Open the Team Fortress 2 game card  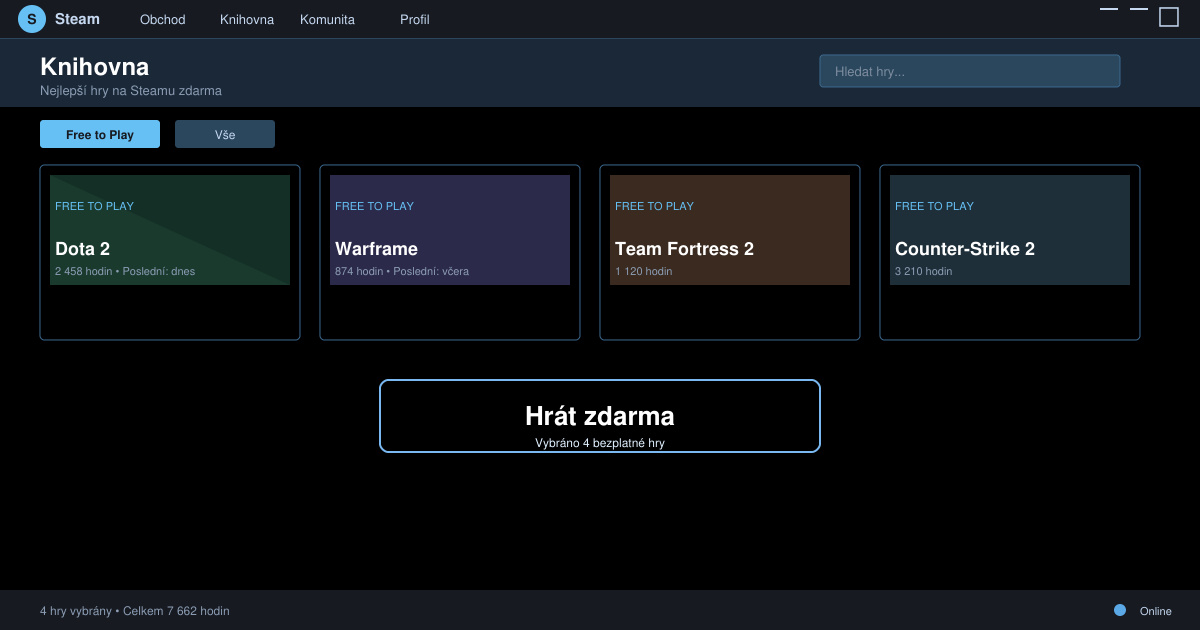730,252
